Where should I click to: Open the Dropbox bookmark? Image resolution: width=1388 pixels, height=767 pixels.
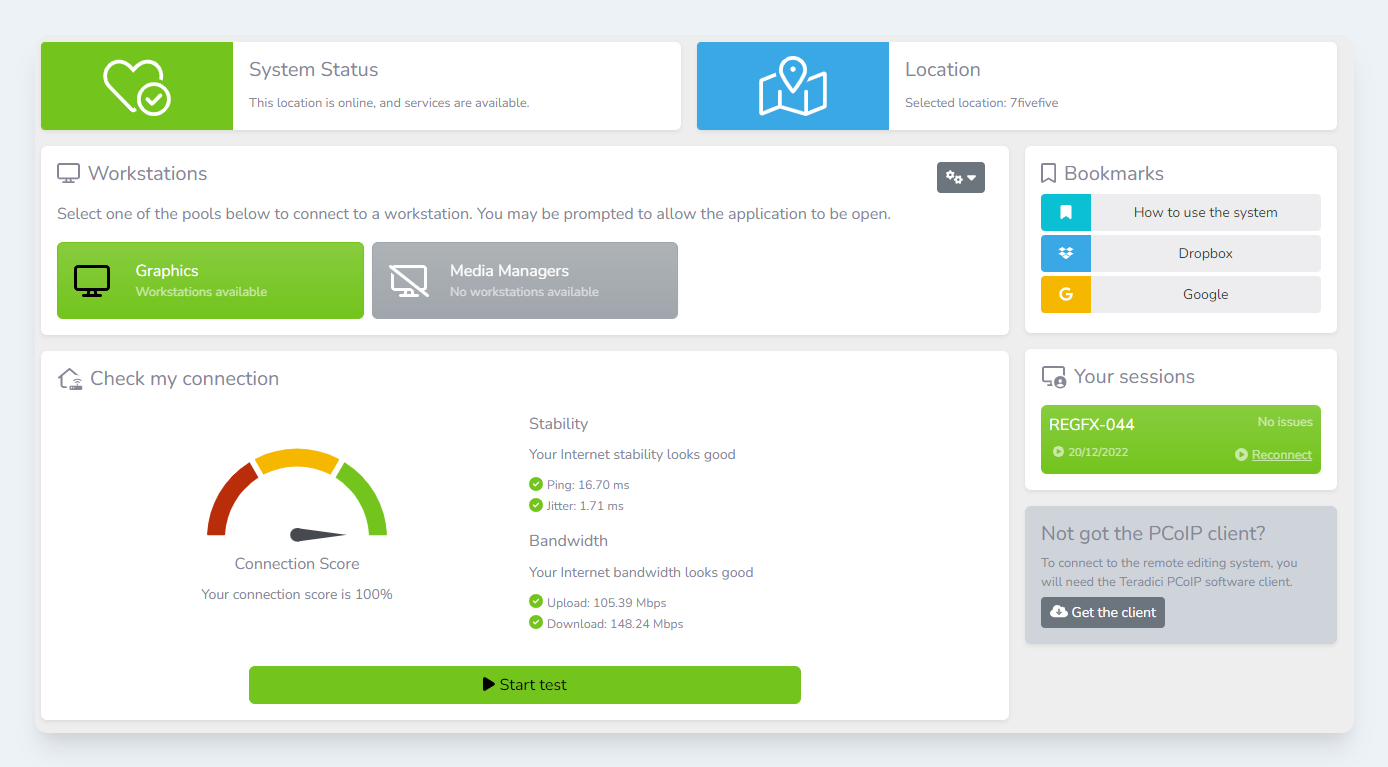(x=1205, y=254)
